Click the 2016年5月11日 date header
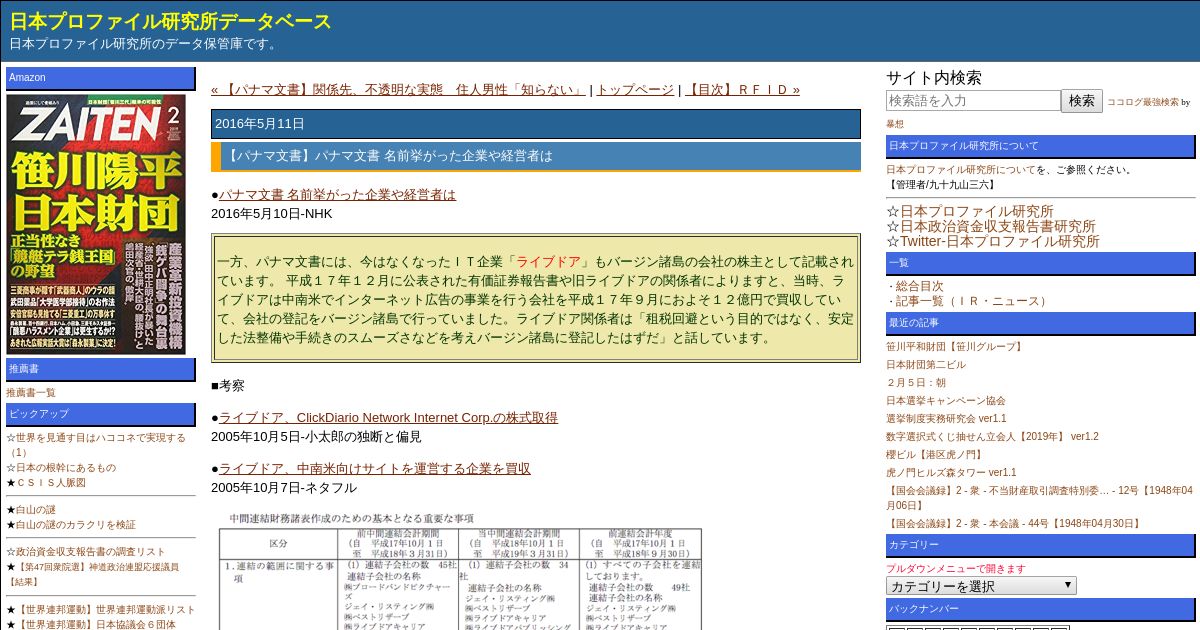This screenshot has width=1200, height=630. 536,124
